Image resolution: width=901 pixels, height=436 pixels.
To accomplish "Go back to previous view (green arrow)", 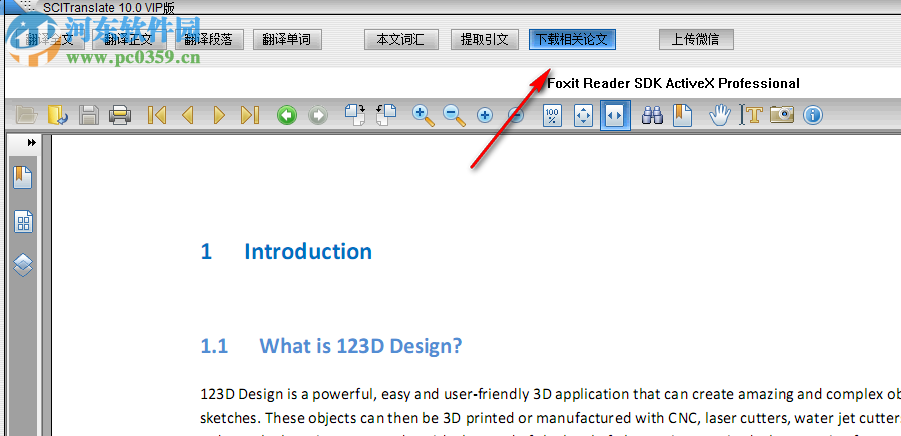I will pyautogui.click(x=287, y=115).
